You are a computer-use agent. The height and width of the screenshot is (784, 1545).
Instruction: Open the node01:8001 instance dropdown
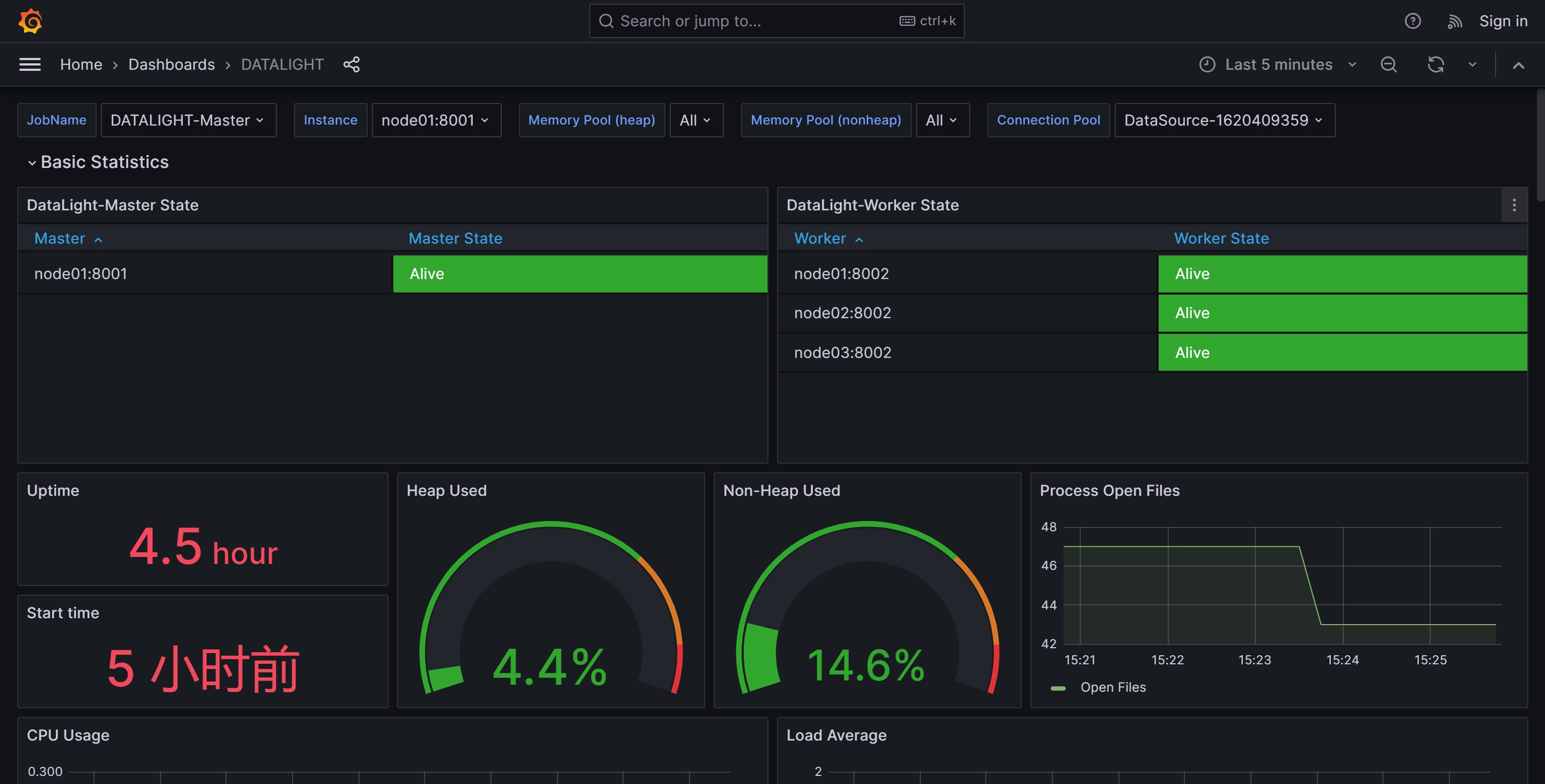coord(435,119)
